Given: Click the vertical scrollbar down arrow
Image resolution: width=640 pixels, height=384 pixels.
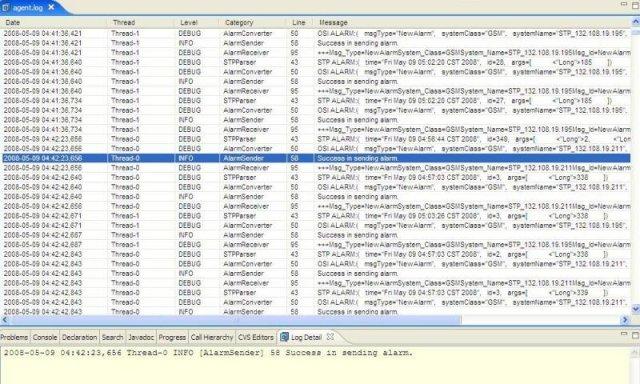Looking at the screenshot, I should [636, 309].
